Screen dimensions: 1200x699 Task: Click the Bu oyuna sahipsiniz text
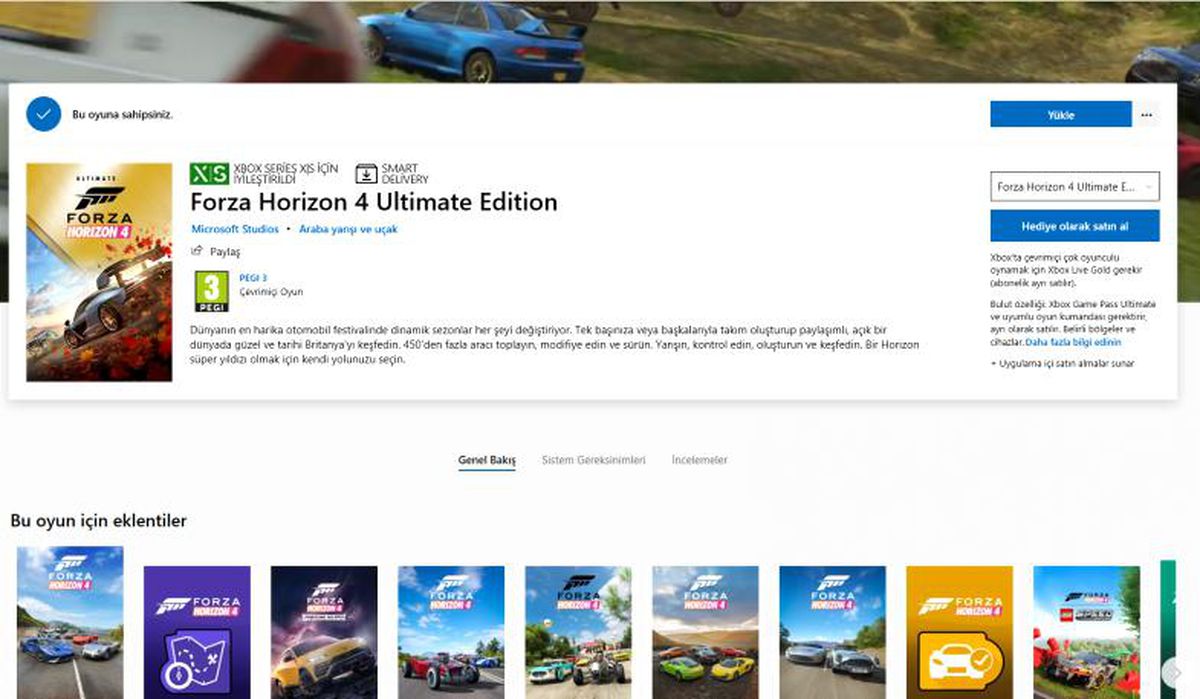pos(123,114)
